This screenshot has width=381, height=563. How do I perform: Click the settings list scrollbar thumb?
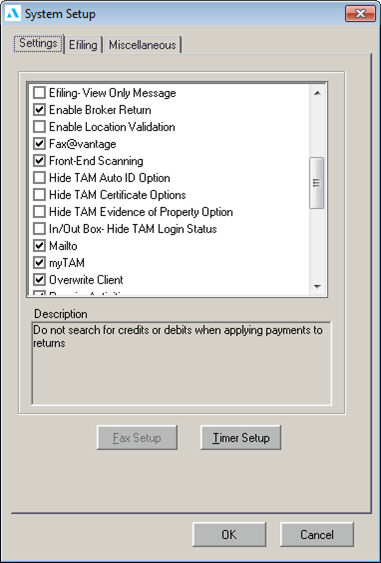coord(317,183)
